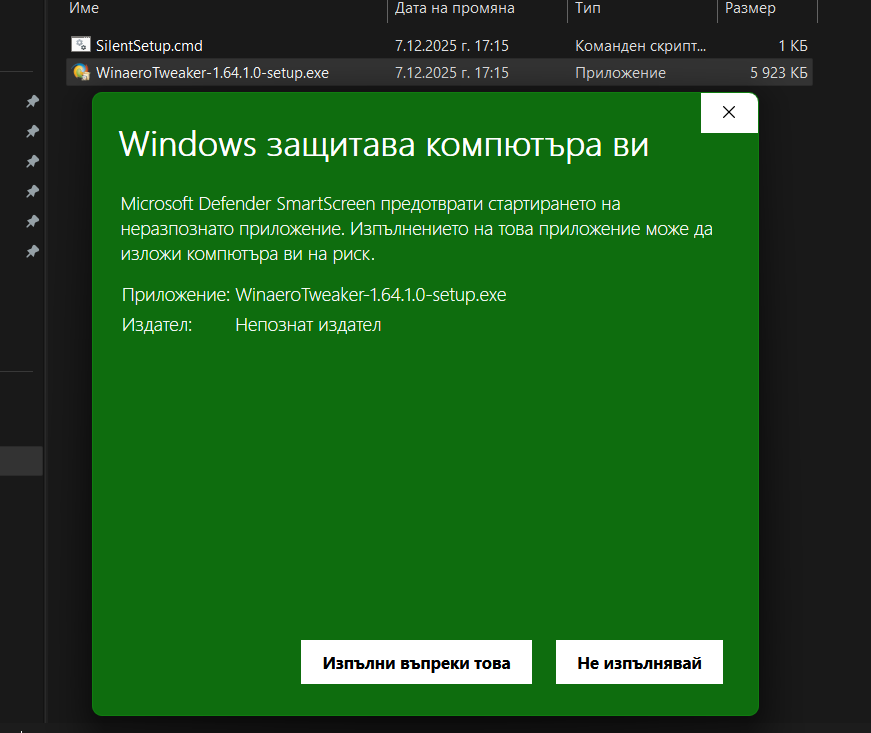Screen dimensions: 871x733
Task: Click the date cell of SilentSetup.cmd
Action: [452, 46]
